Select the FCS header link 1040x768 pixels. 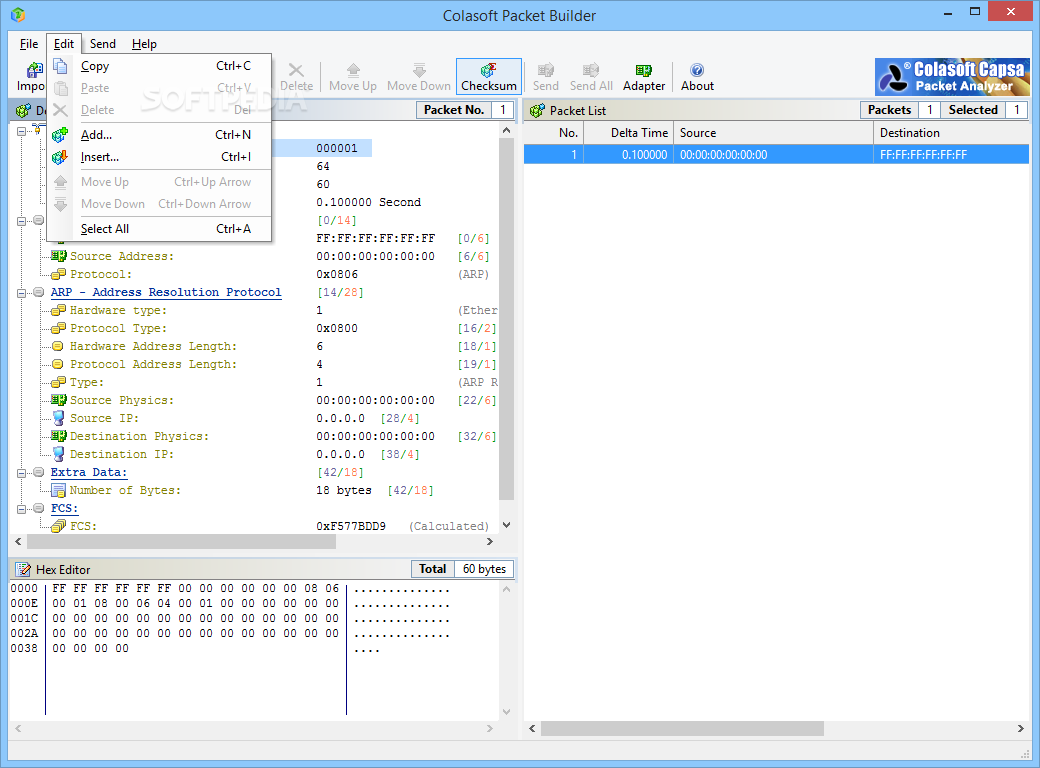pyautogui.click(x=64, y=508)
